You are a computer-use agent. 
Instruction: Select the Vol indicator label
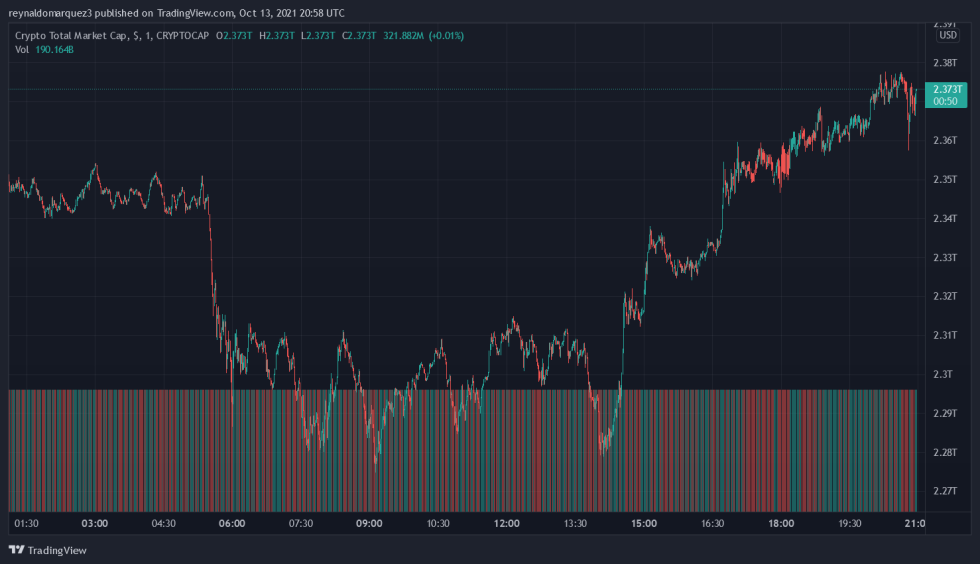click(22, 49)
